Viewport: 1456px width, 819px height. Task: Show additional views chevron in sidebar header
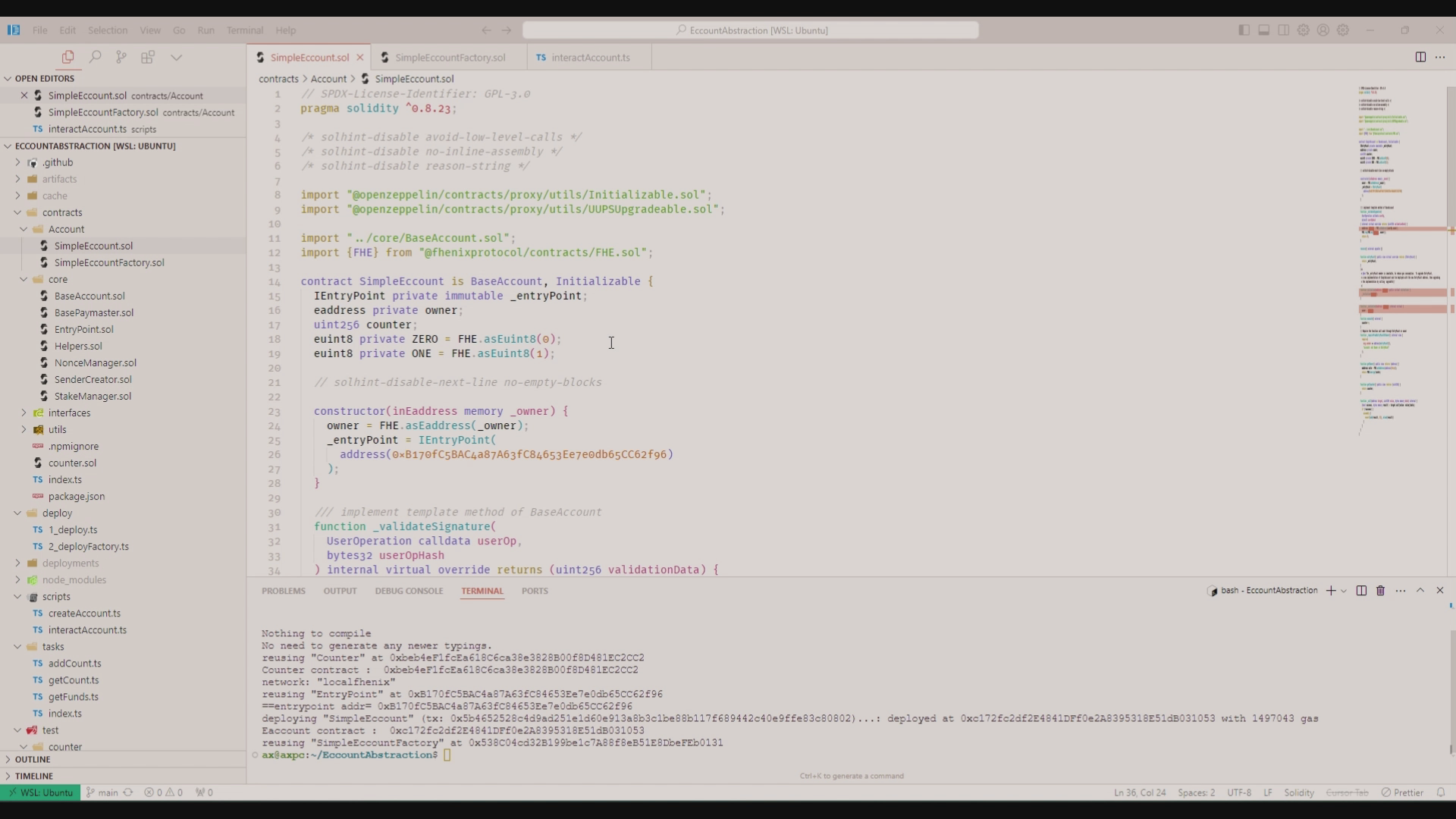176,57
